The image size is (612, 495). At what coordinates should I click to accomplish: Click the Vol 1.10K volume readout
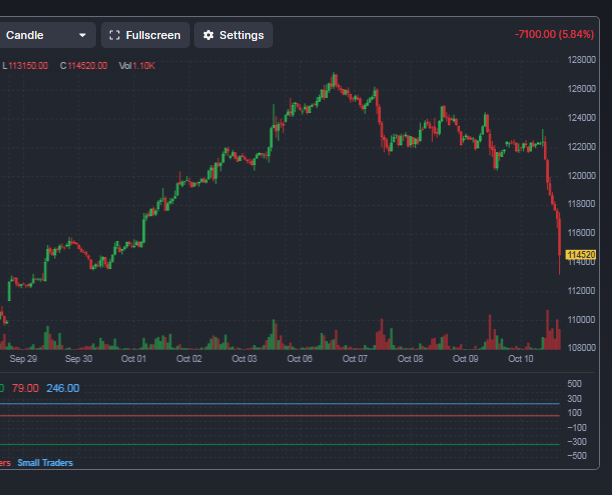pyautogui.click(x=137, y=66)
